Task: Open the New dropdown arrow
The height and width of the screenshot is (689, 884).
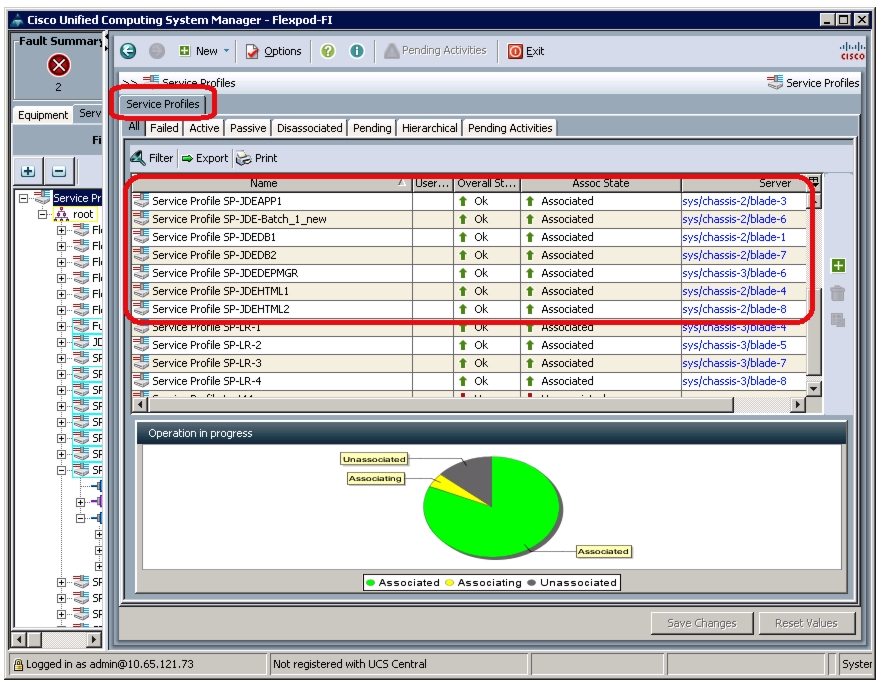Action: 227,51
